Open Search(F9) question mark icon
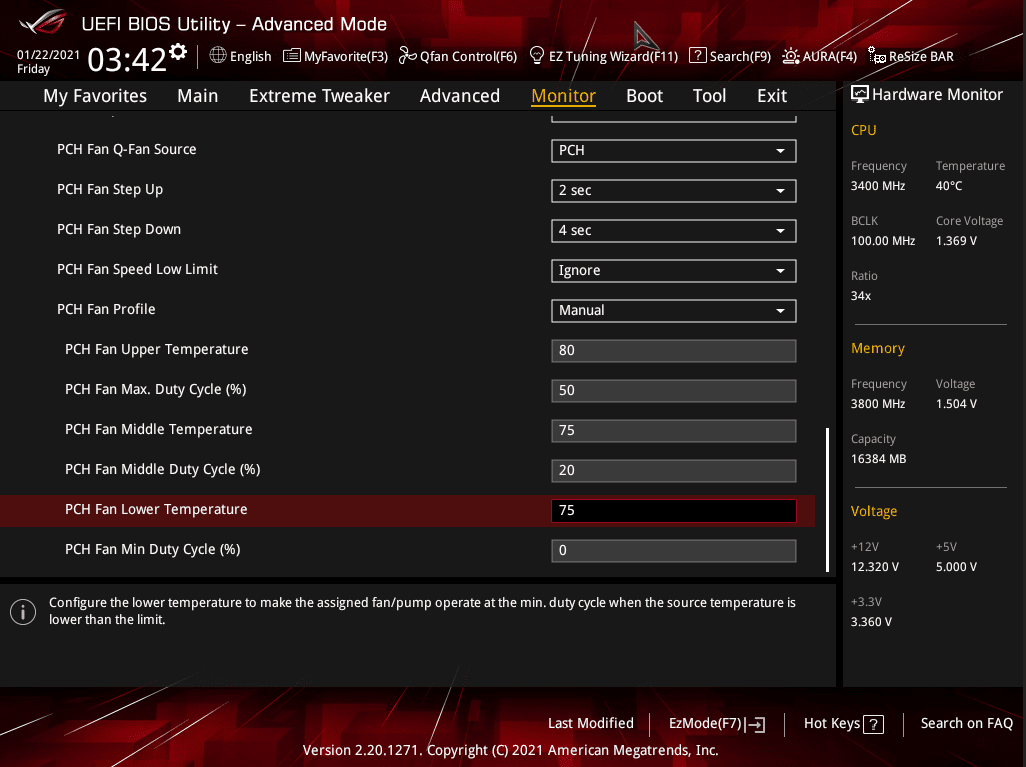Viewport: 1026px width, 767px height. coord(698,56)
